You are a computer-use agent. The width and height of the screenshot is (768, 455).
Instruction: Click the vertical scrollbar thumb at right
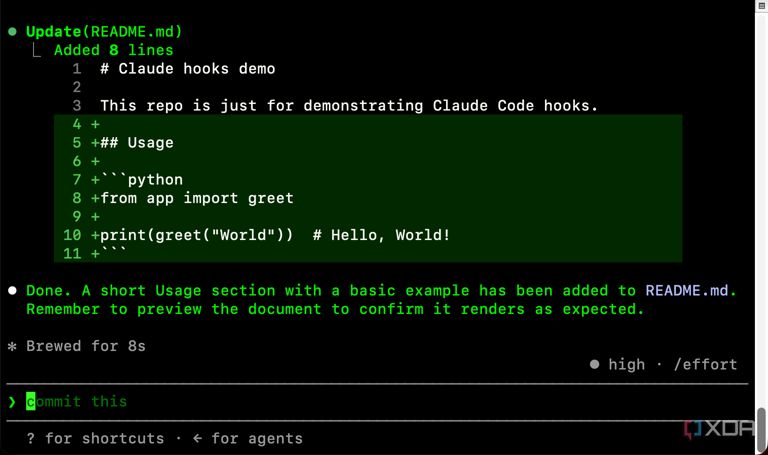[761, 429]
